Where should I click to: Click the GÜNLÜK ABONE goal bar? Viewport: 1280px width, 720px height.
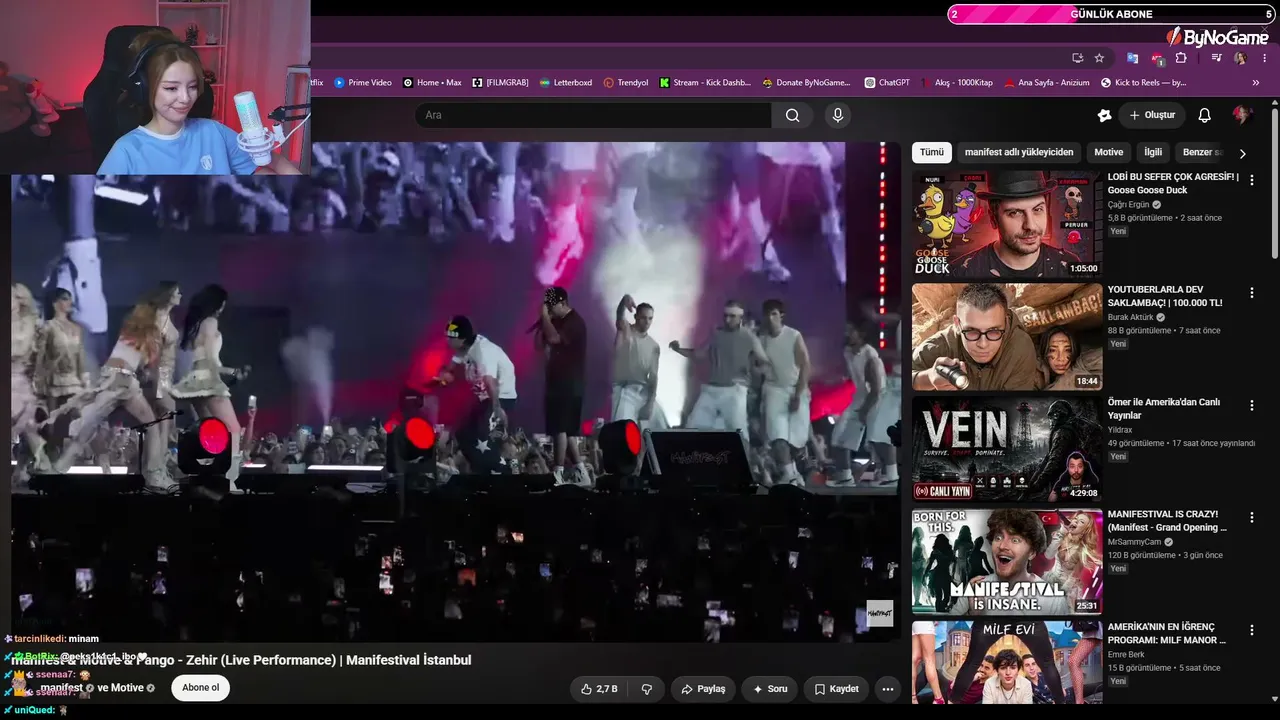1112,14
